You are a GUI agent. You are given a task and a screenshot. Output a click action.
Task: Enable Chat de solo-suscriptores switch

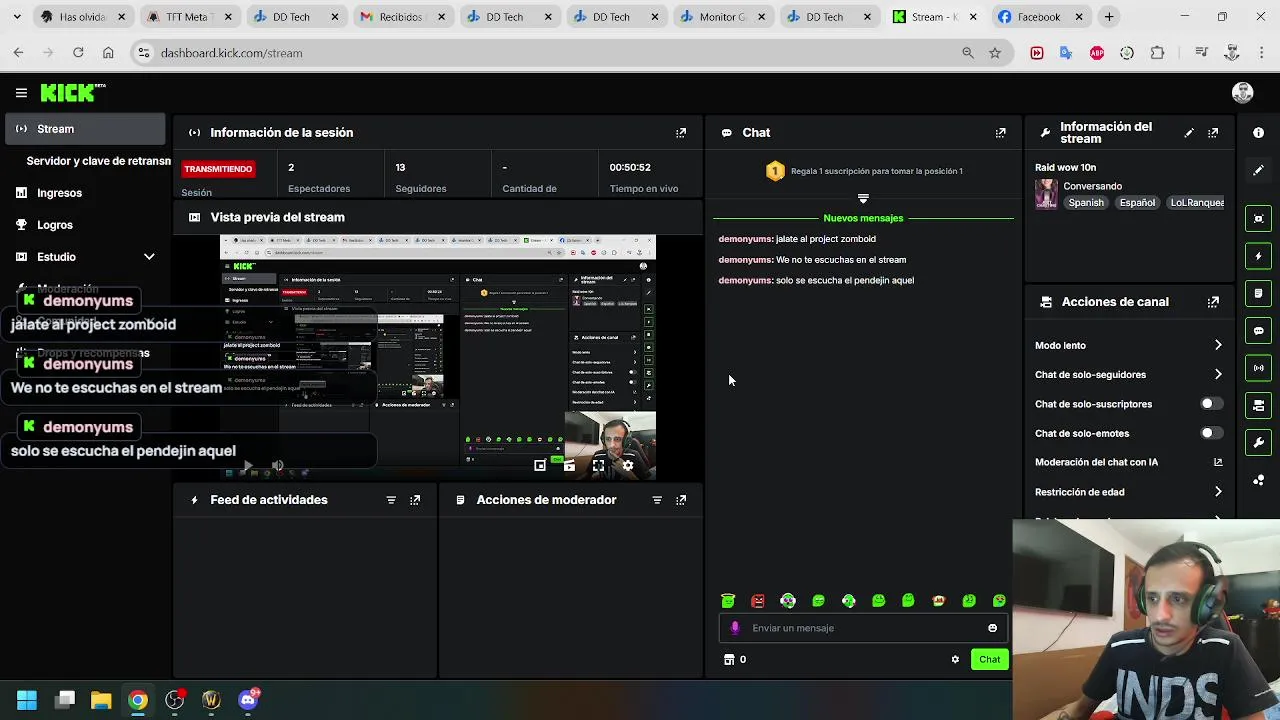(1211, 404)
